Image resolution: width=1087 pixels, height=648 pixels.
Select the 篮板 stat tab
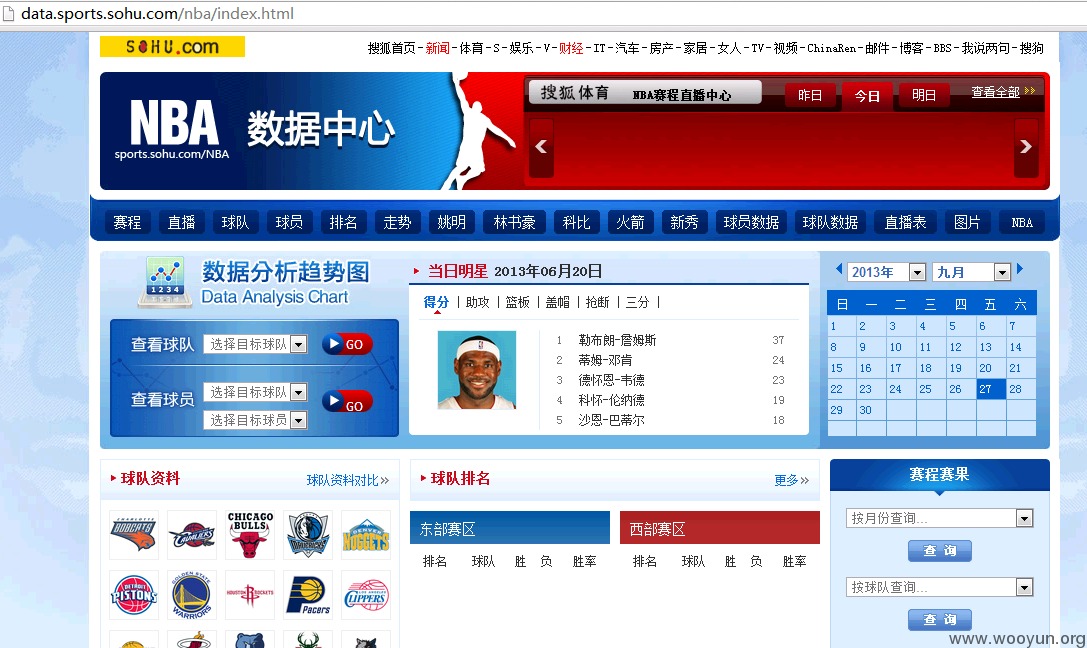pos(517,302)
